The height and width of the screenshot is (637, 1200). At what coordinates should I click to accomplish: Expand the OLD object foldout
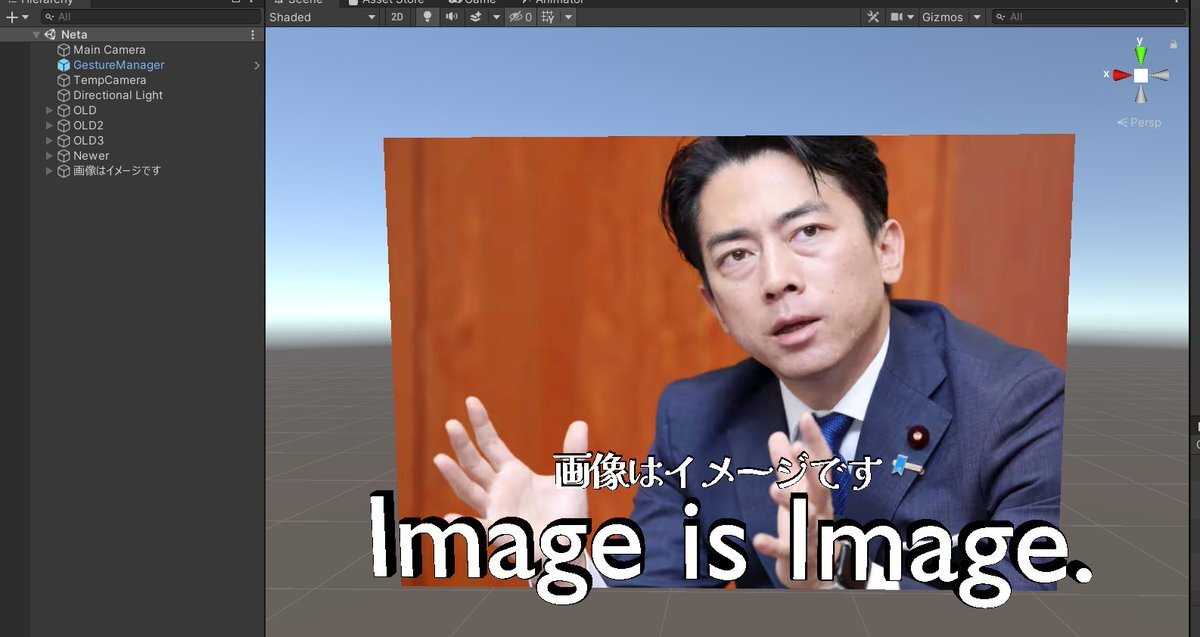pos(49,110)
